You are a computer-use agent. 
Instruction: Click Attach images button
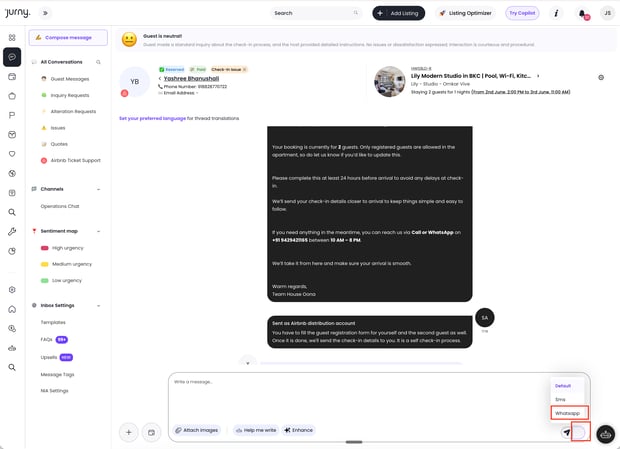click(x=197, y=430)
